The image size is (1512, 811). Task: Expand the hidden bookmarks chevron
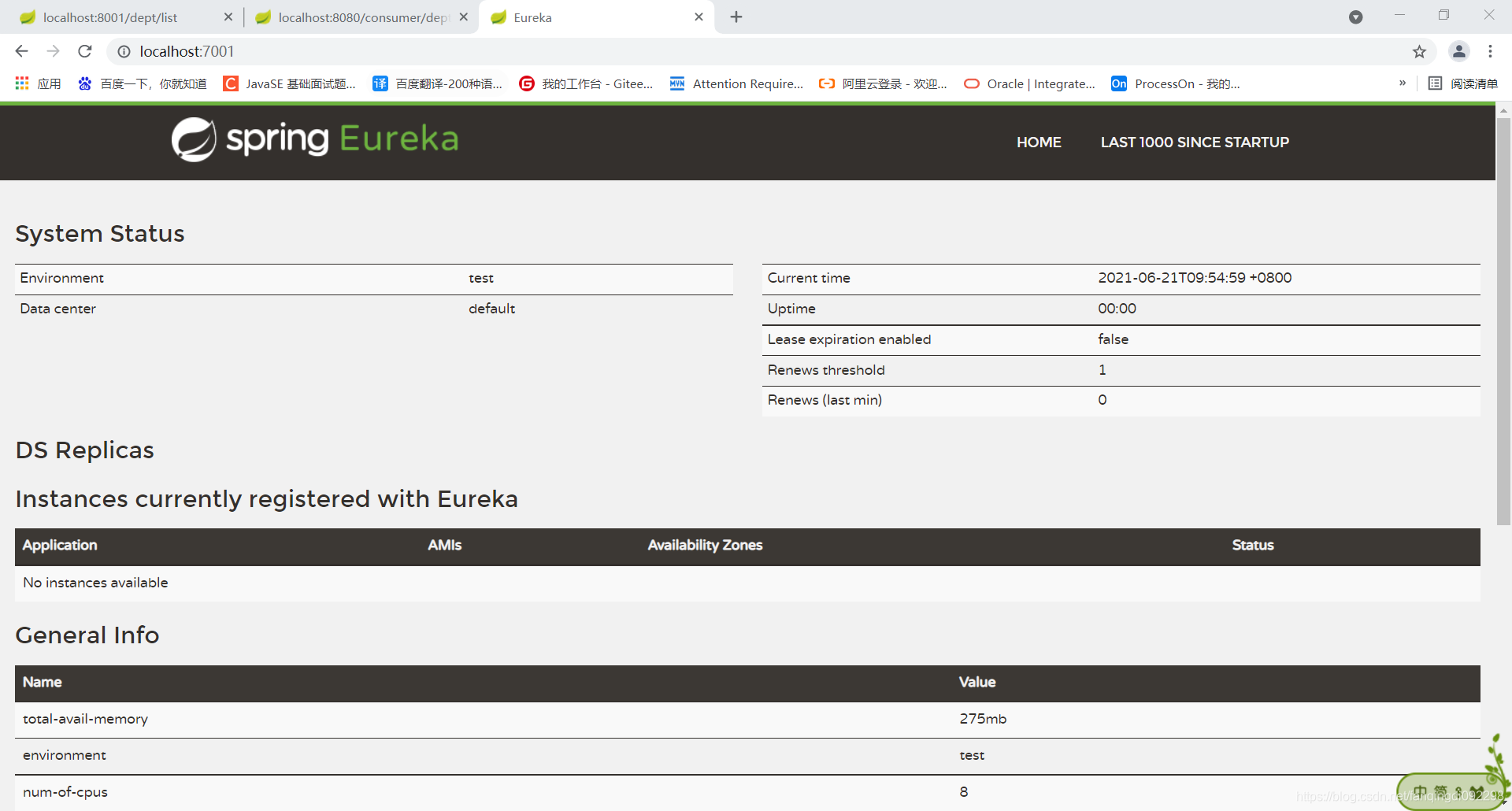[1403, 83]
